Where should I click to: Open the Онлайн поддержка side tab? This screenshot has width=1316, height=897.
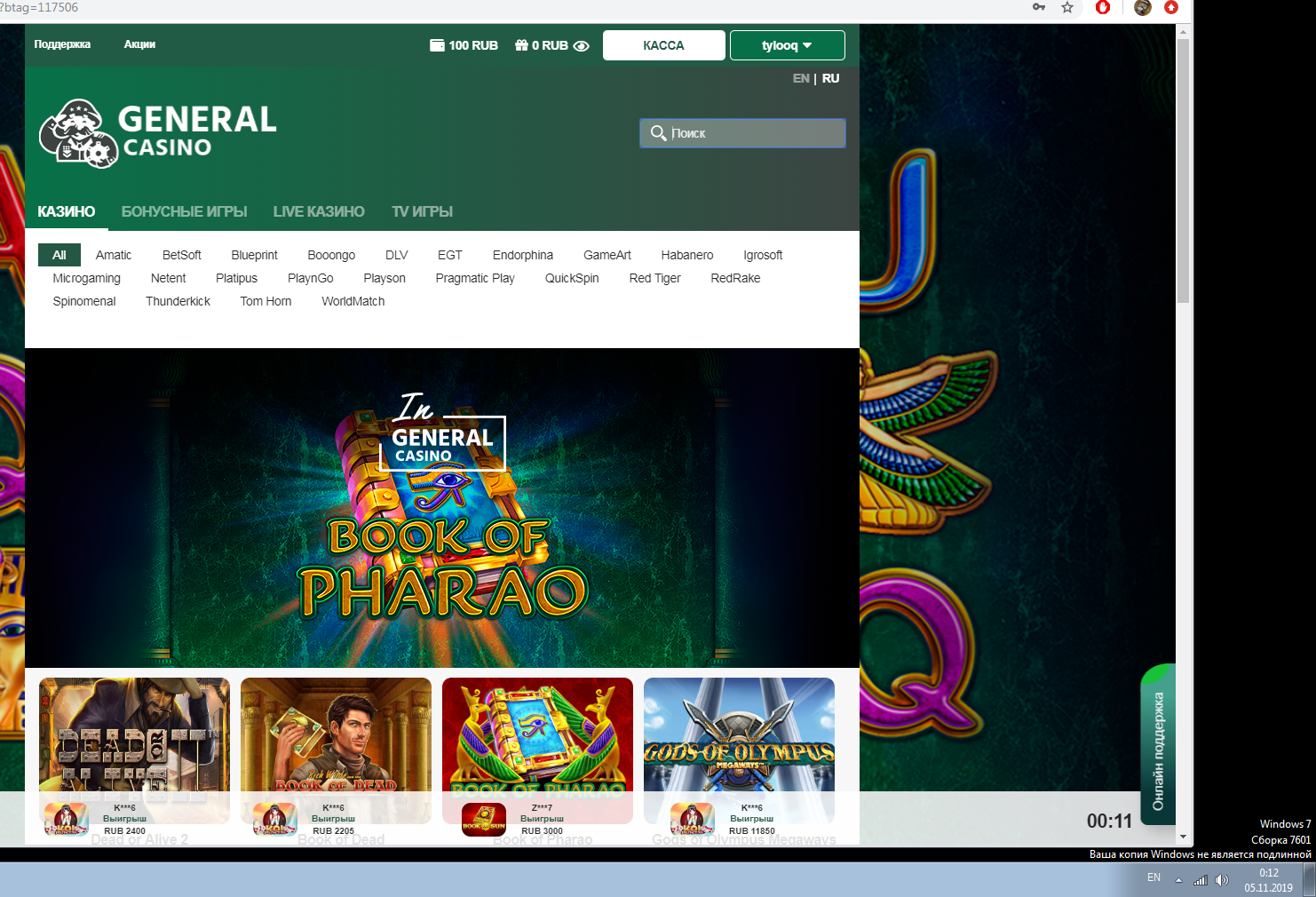click(1158, 746)
